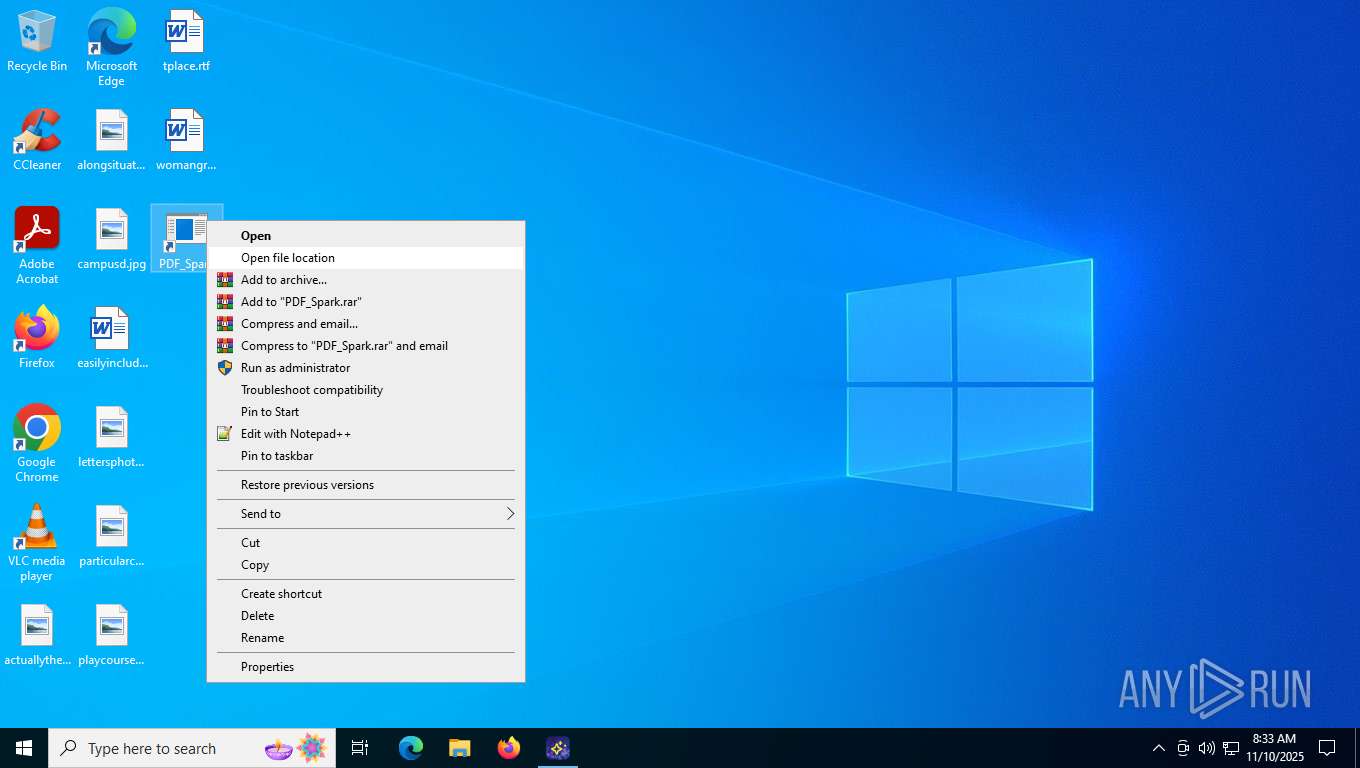This screenshot has height=768, width=1360.
Task: Choose Open in the context menu
Action: pos(366,236)
